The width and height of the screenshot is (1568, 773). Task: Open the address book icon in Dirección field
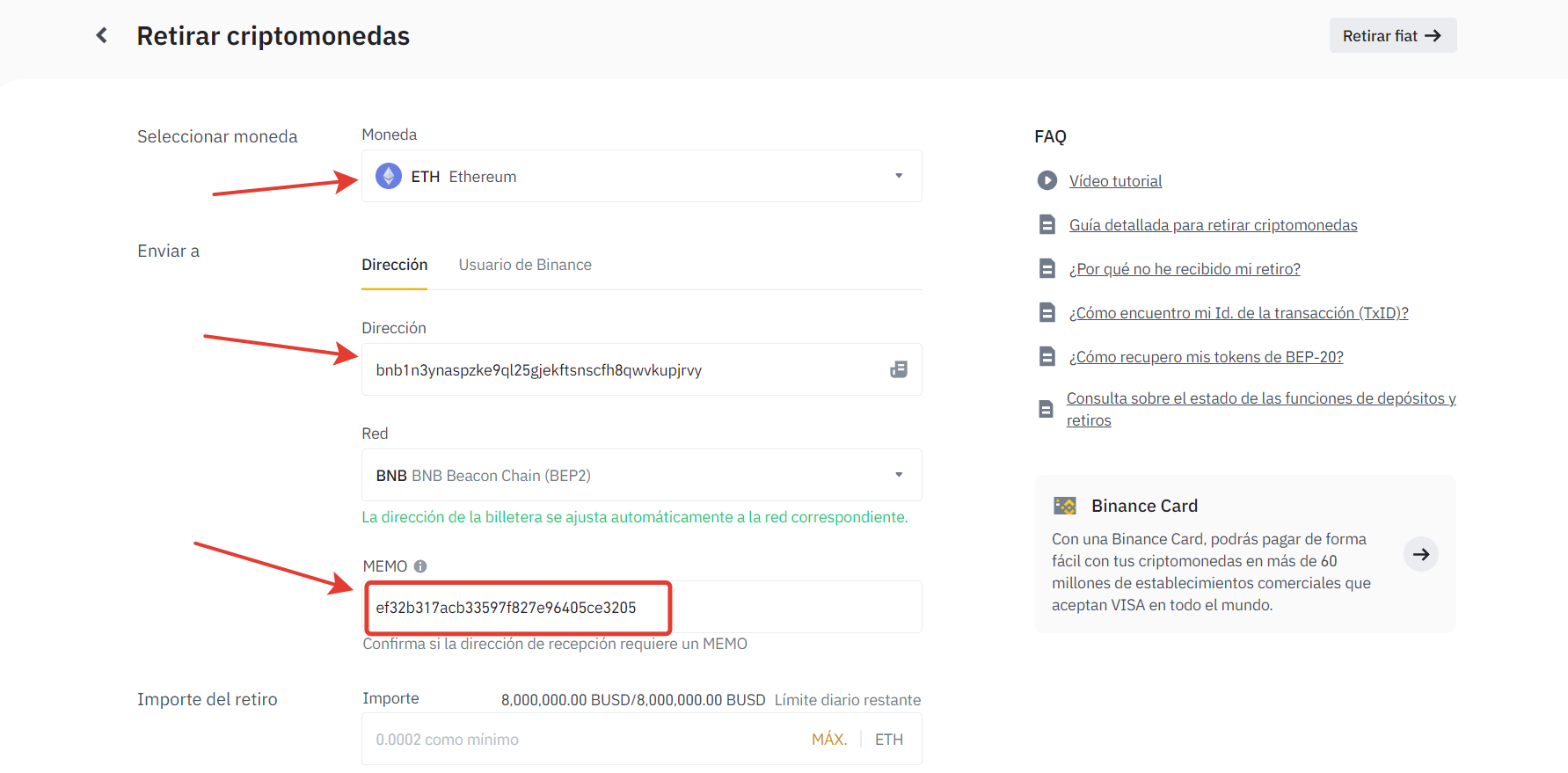tap(898, 369)
